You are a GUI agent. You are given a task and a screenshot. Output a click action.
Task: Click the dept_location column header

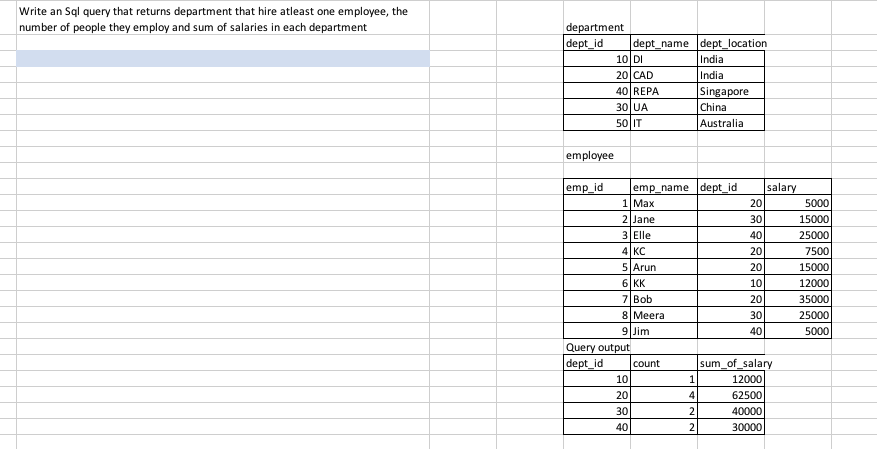[731, 43]
